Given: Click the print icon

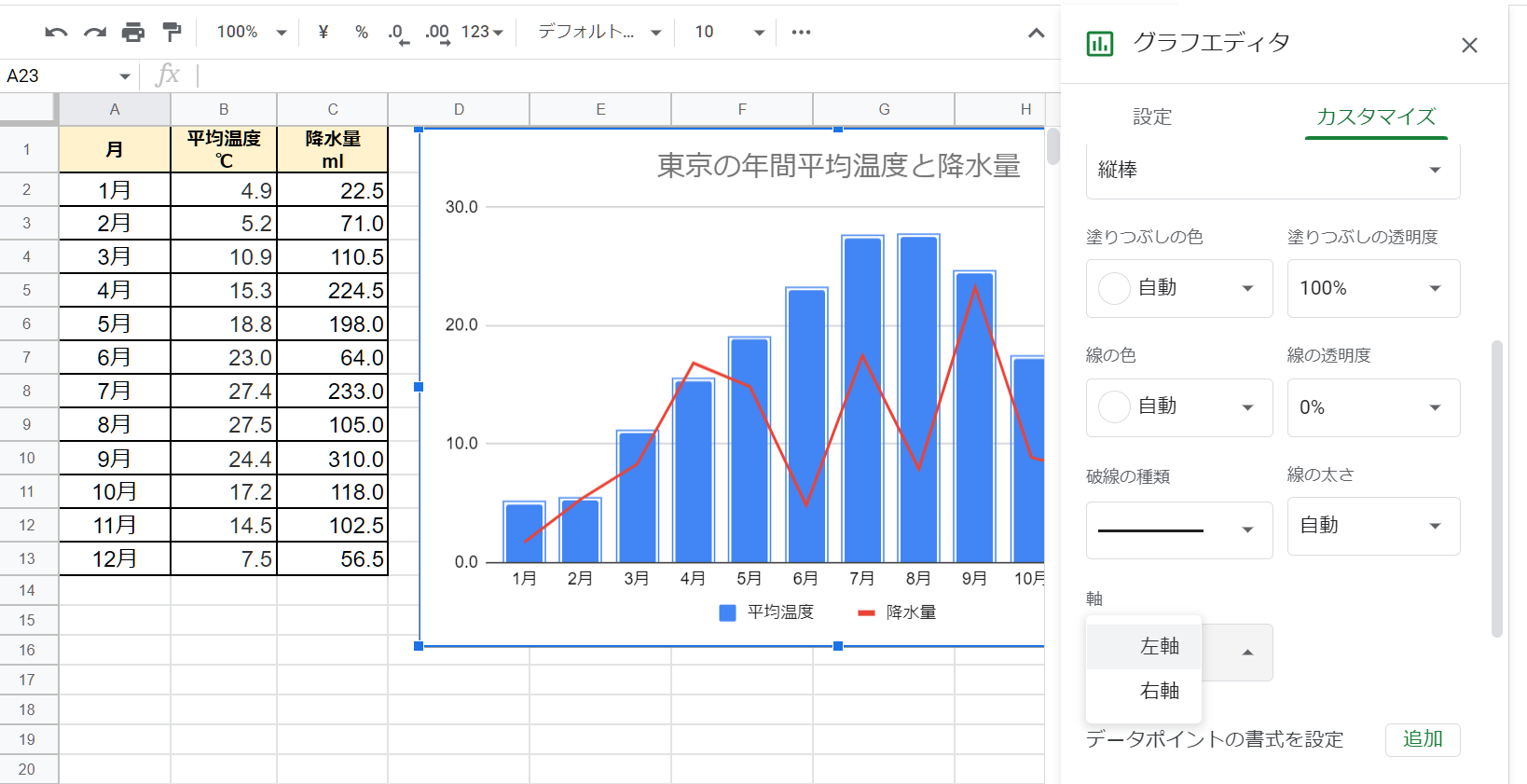Looking at the screenshot, I should tap(133, 33).
